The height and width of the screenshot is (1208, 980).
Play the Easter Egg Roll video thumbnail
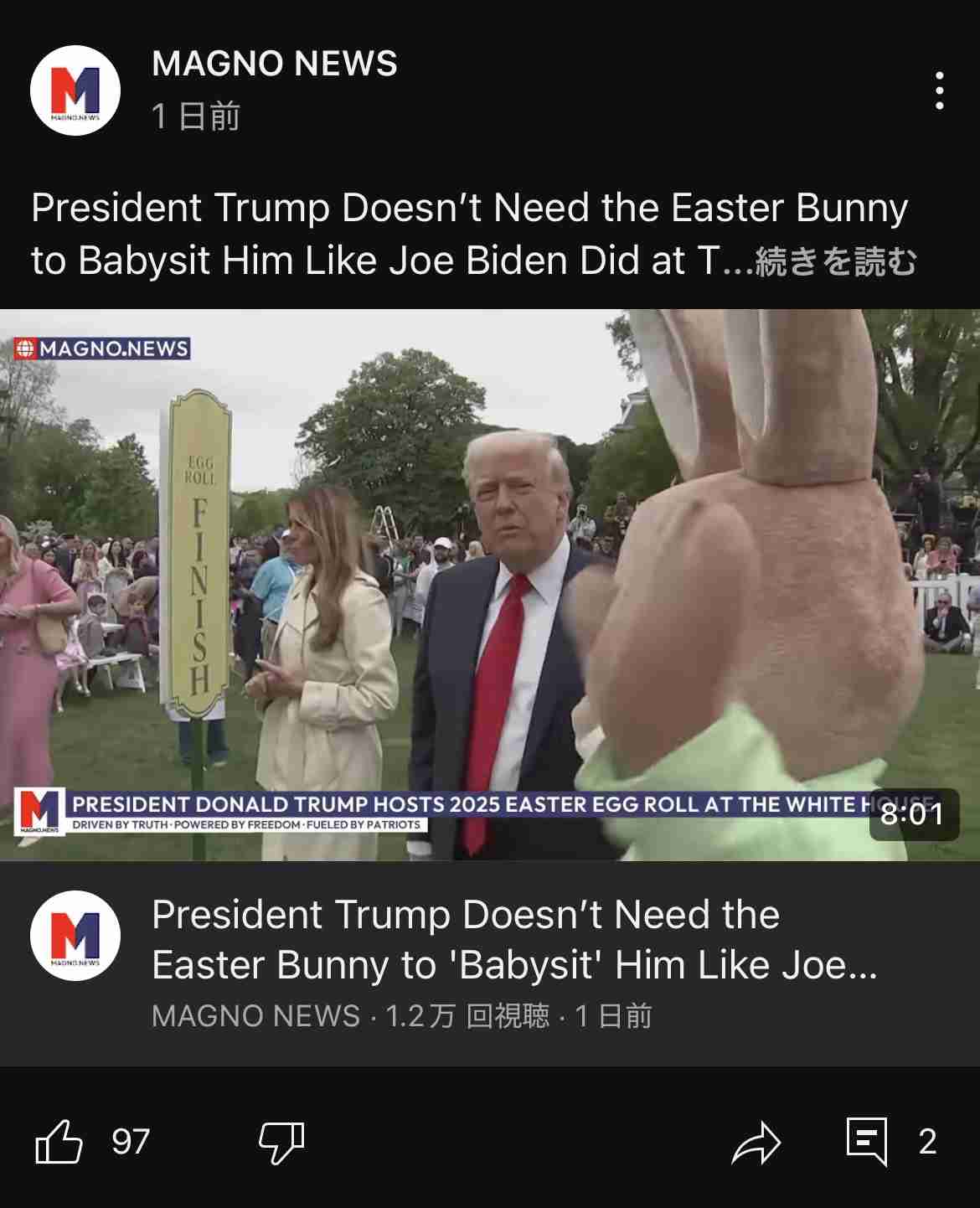tap(490, 585)
